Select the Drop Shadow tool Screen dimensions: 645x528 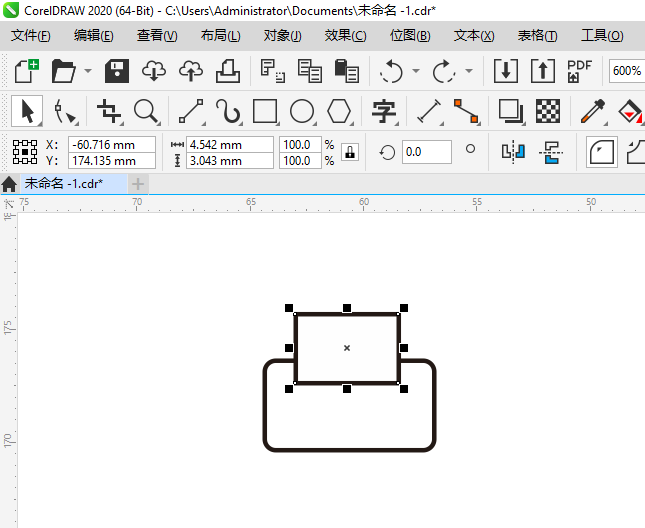tap(511, 111)
